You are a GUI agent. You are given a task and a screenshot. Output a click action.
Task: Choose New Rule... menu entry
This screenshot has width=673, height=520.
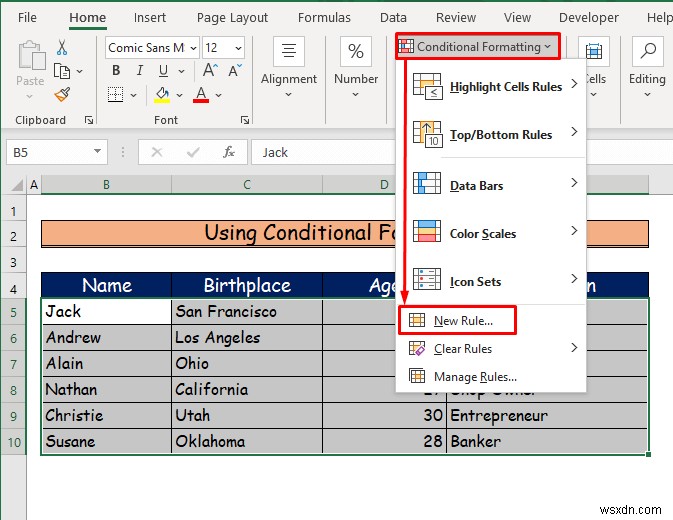tap(457, 320)
